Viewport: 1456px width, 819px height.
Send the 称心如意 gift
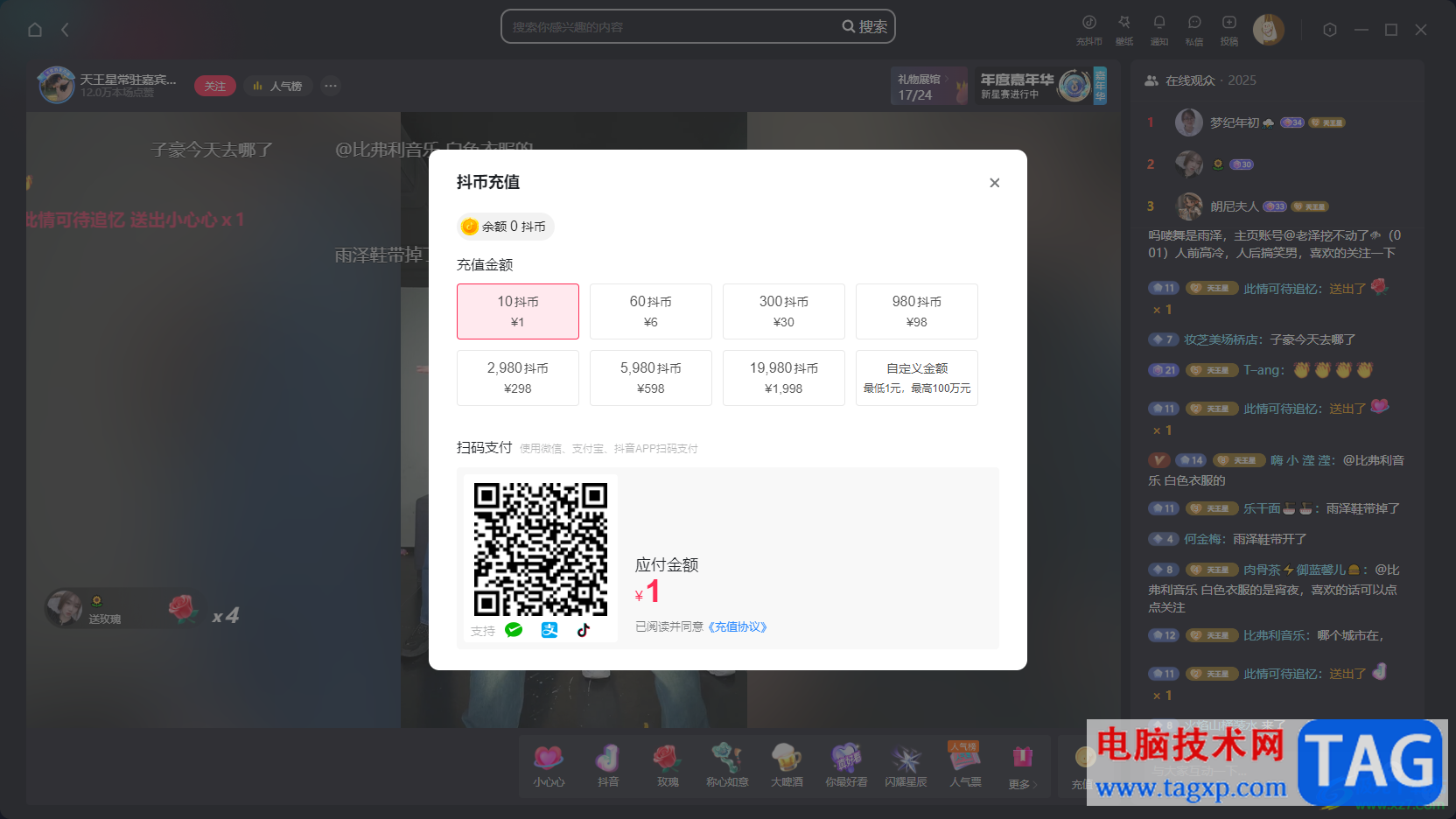pos(727,766)
